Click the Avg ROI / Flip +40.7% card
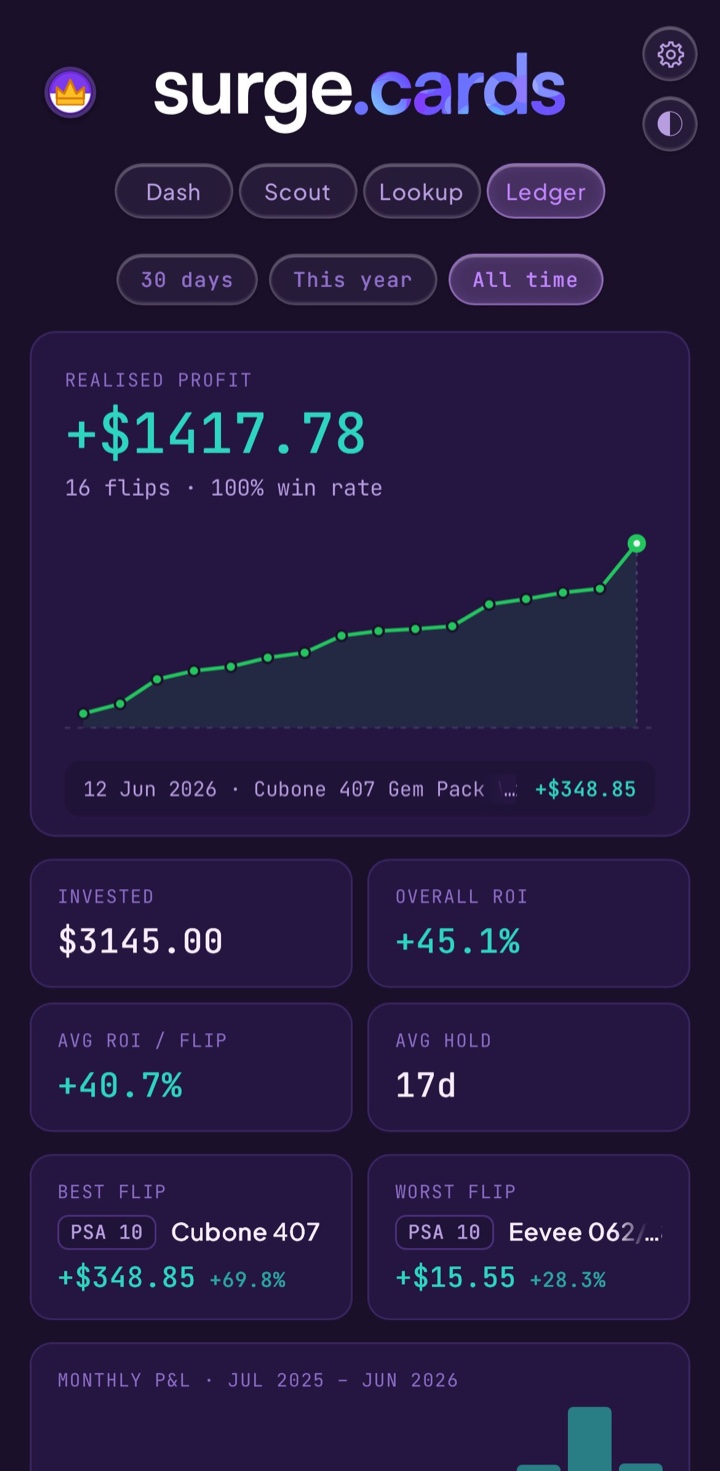The width and height of the screenshot is (720, 1471). pyautogui.click(x=191, y=1067)
